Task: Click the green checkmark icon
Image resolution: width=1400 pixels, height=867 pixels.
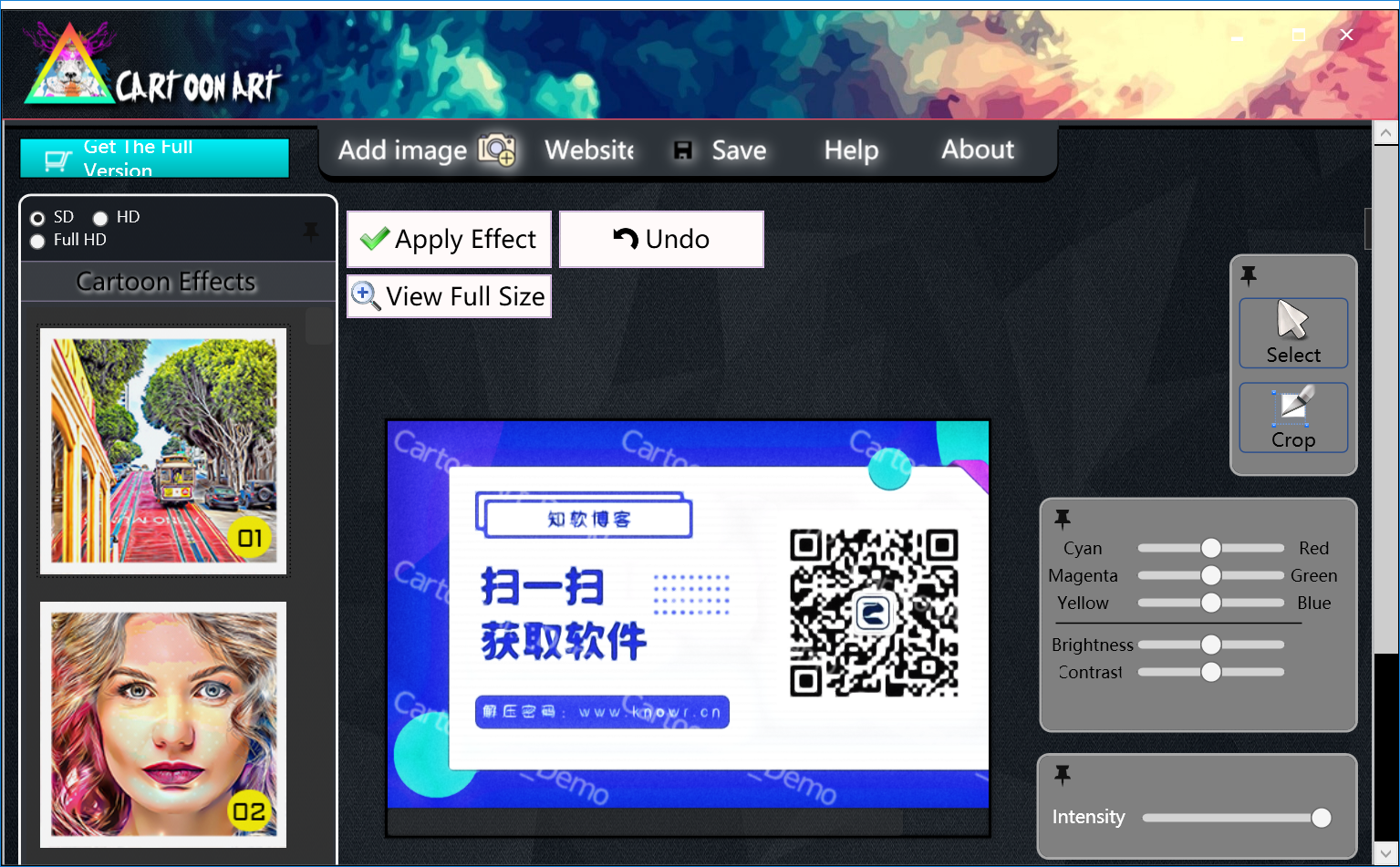Action: [x=375, y=239]
